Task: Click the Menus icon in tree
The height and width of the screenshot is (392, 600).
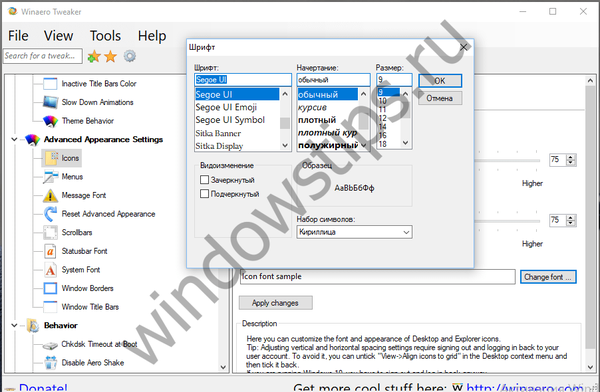Action: [x=50, y=177]
